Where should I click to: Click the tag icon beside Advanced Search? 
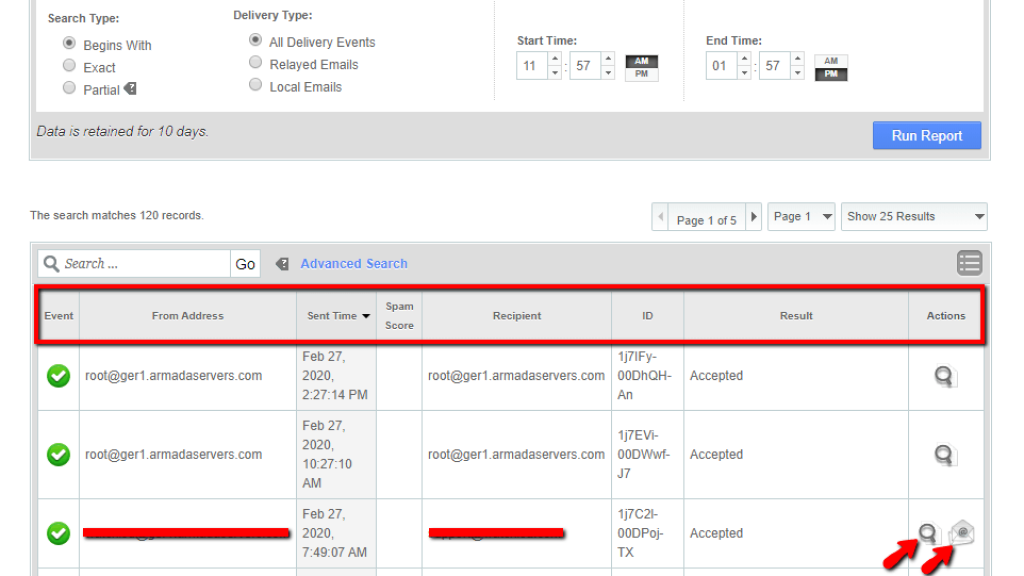click(x=282, y=264)
